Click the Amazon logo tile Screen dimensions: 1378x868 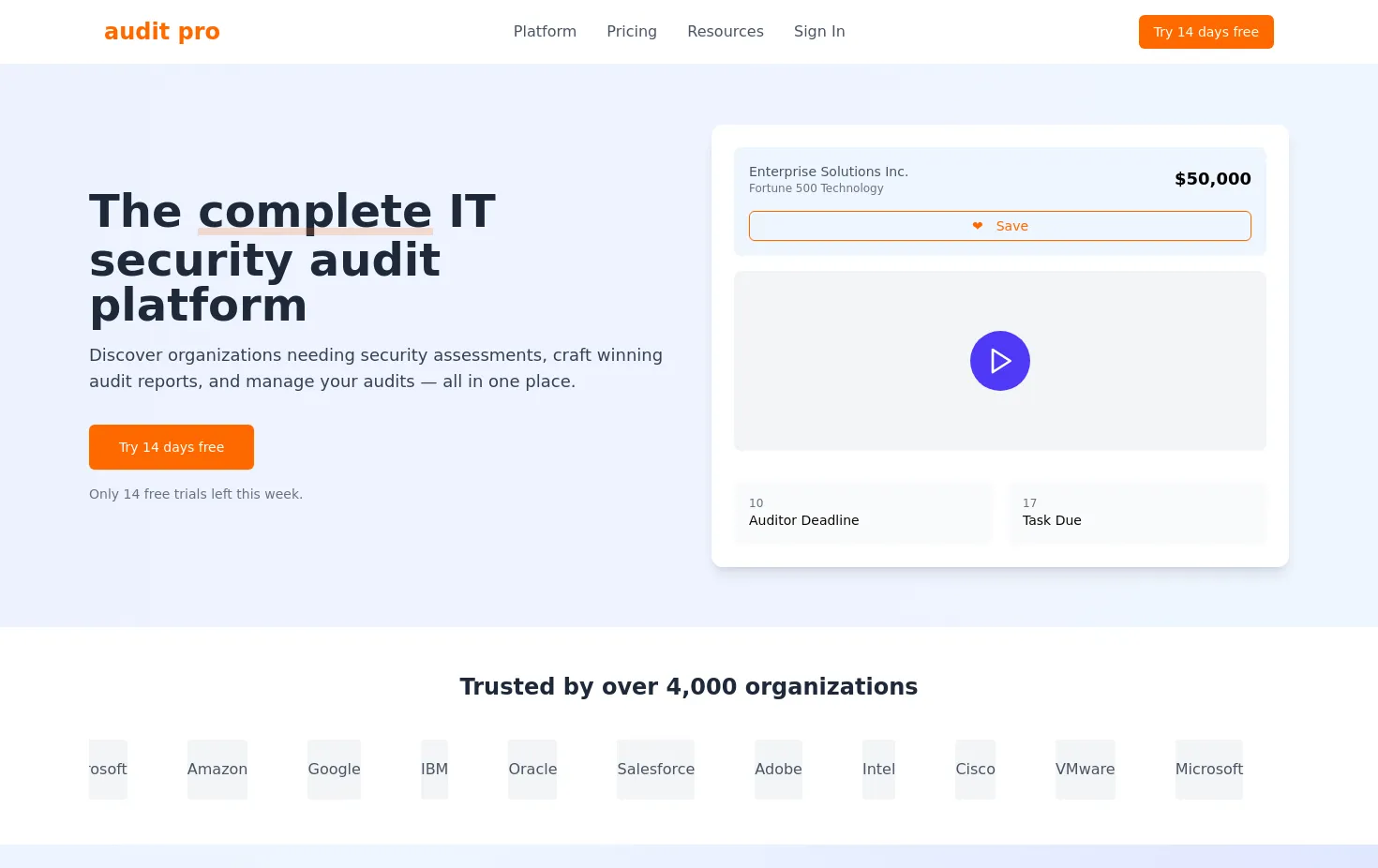click(x=217, y=770)
